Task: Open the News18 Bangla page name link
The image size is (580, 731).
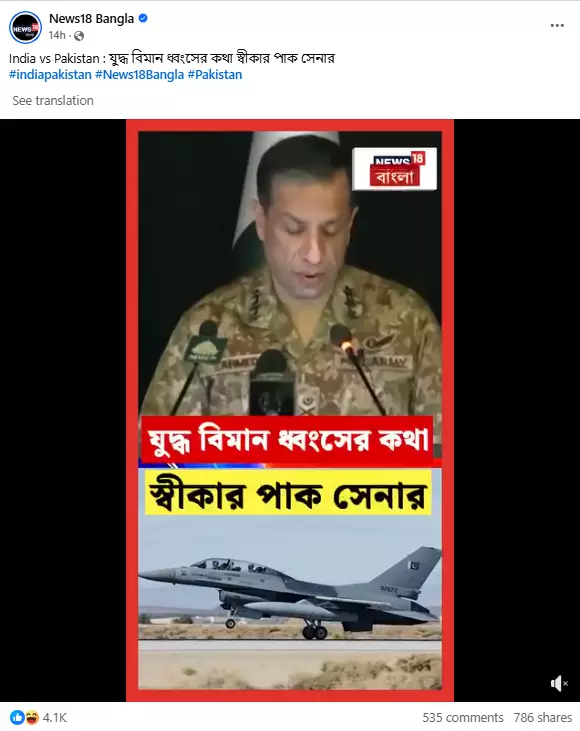Action: tap(91, 19)
